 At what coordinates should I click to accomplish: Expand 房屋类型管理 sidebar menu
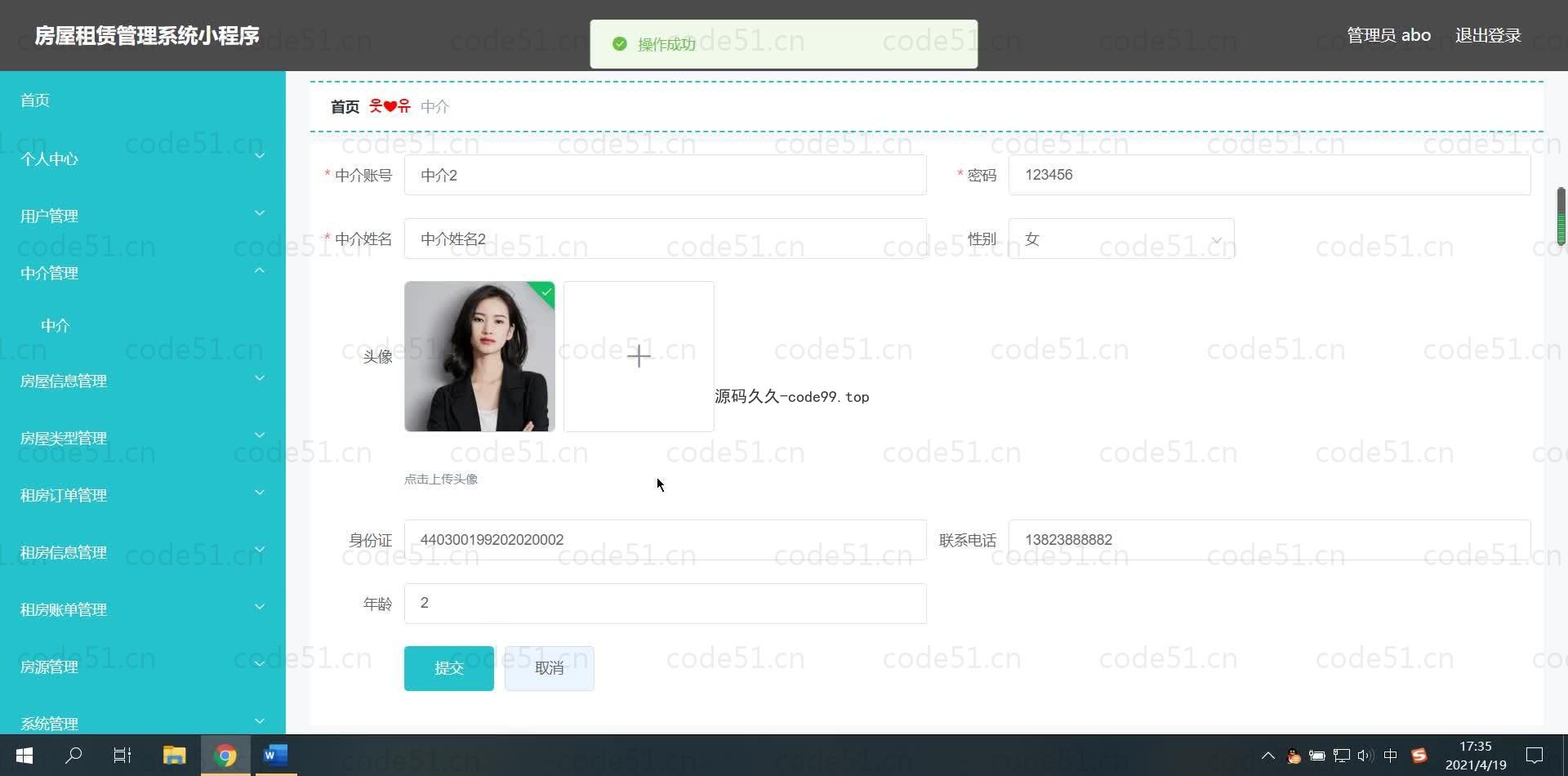(x=143, y=438)
